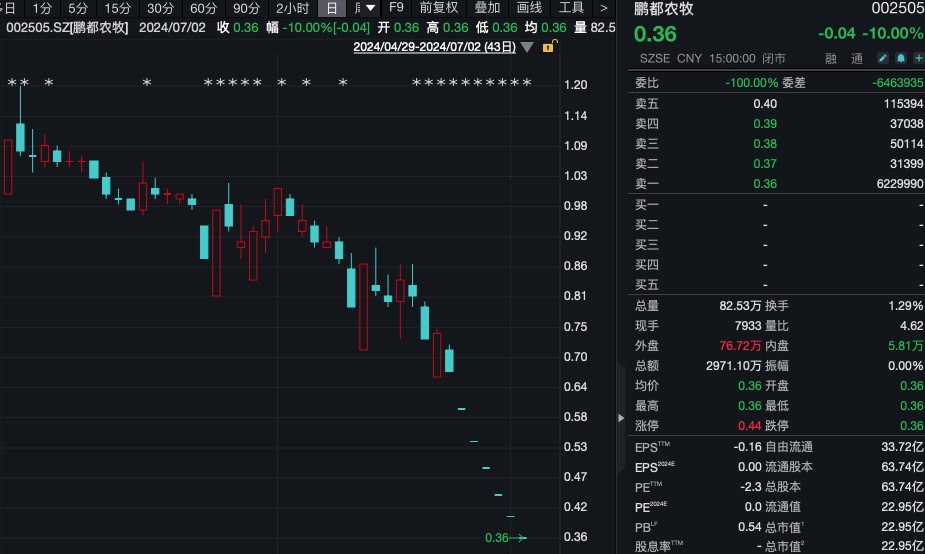925x554 pixels.
Task: Click the first asterisk marker above the chart
Action: click(11, 83)
